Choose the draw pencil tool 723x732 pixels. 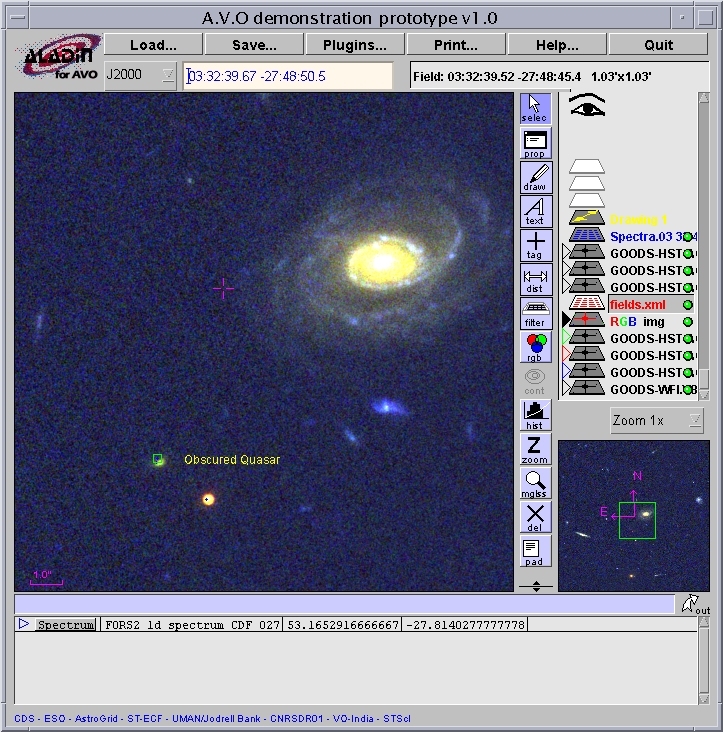pyautogui.click(x=535, y=177)
